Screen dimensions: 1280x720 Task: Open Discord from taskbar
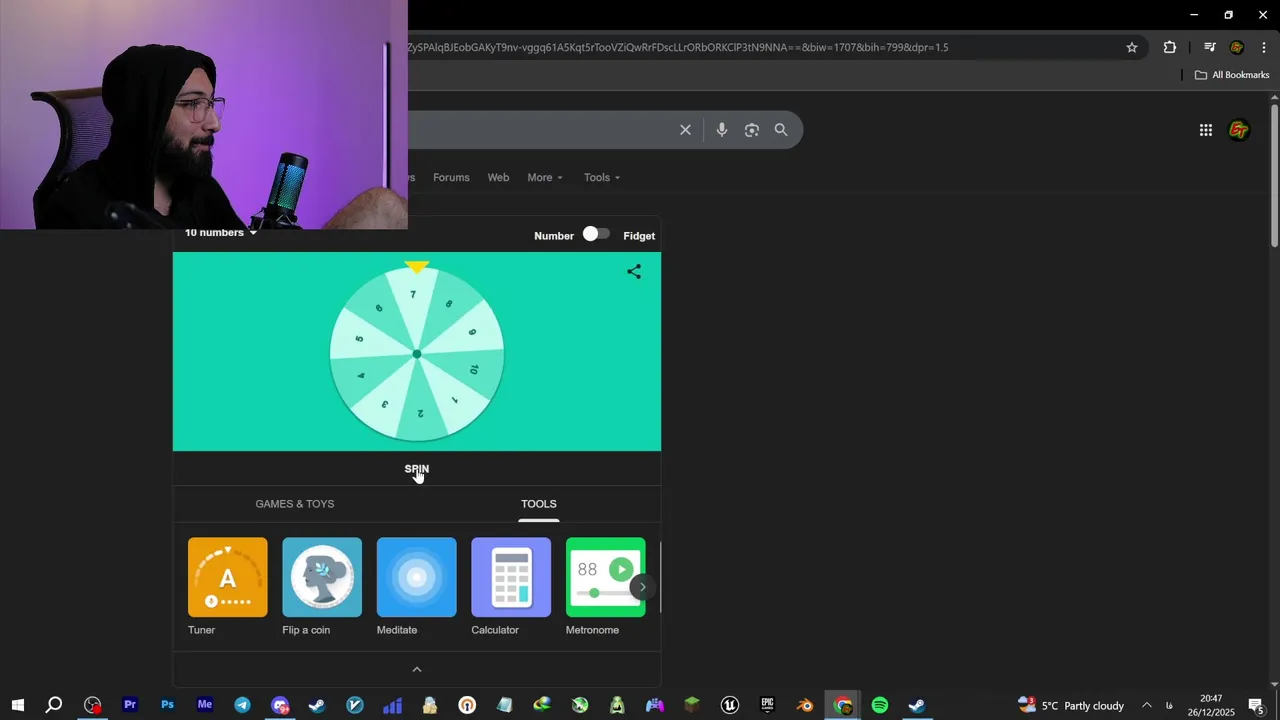[280, 705]
